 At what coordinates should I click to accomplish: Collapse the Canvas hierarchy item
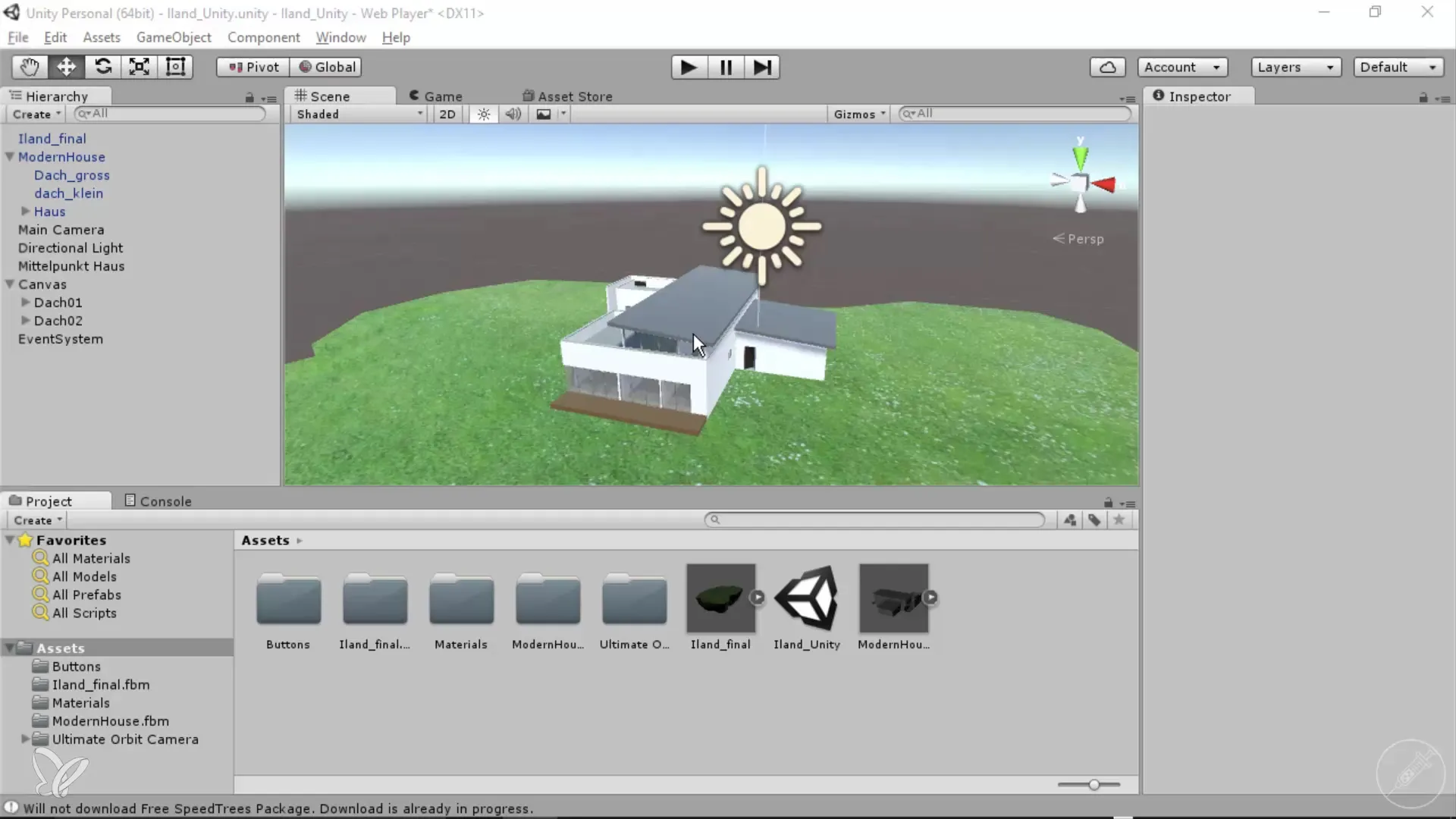coord(10,284)
